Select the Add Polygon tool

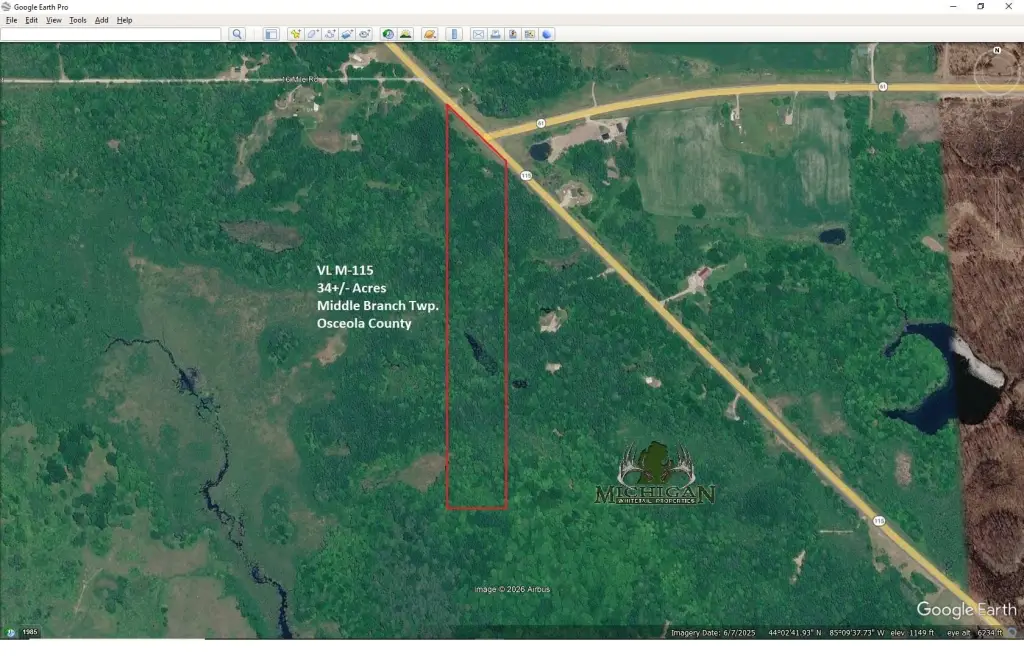(x=312, y=34)
